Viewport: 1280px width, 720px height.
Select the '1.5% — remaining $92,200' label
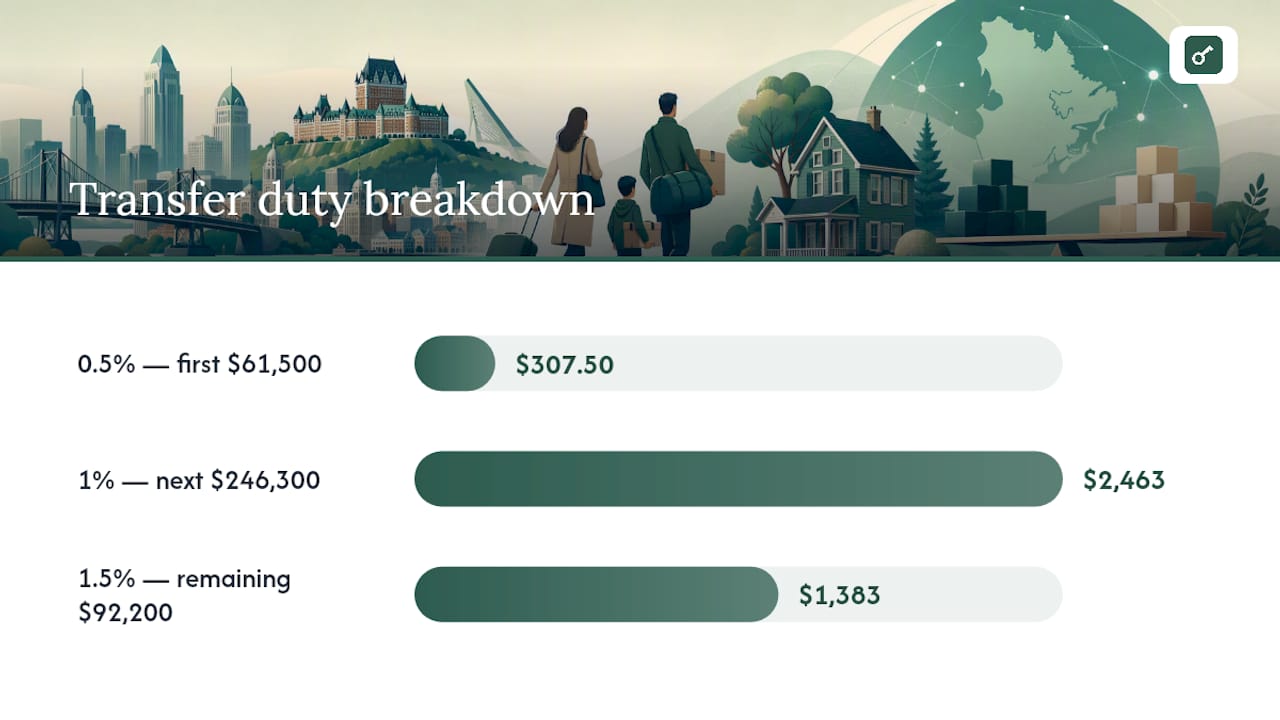point(185,595)
